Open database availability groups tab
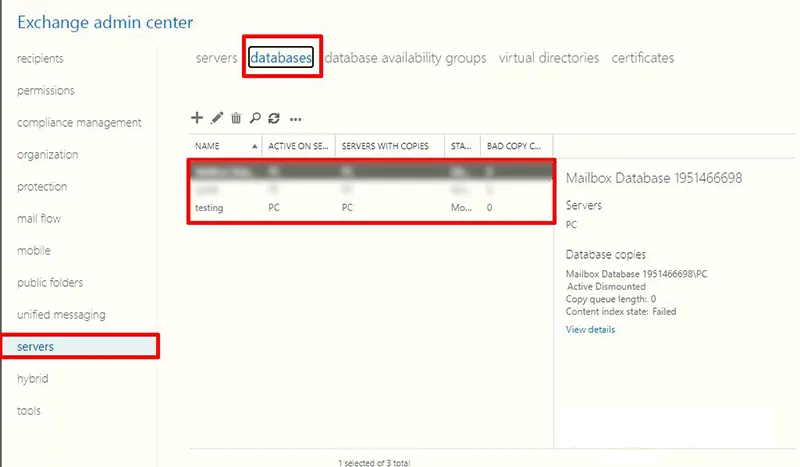The height and width of the screenshot is (467, 800). 406,58
